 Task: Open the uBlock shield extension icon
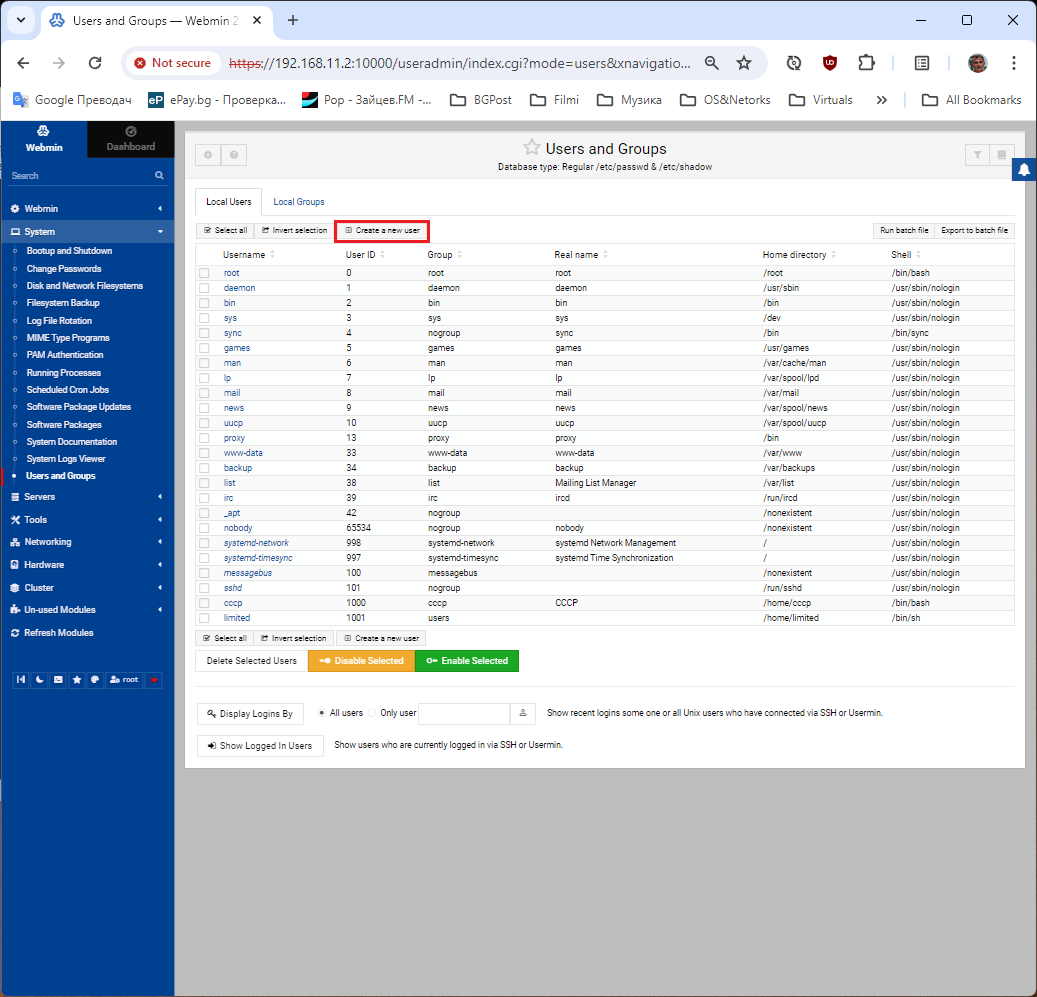coord(830,63)
